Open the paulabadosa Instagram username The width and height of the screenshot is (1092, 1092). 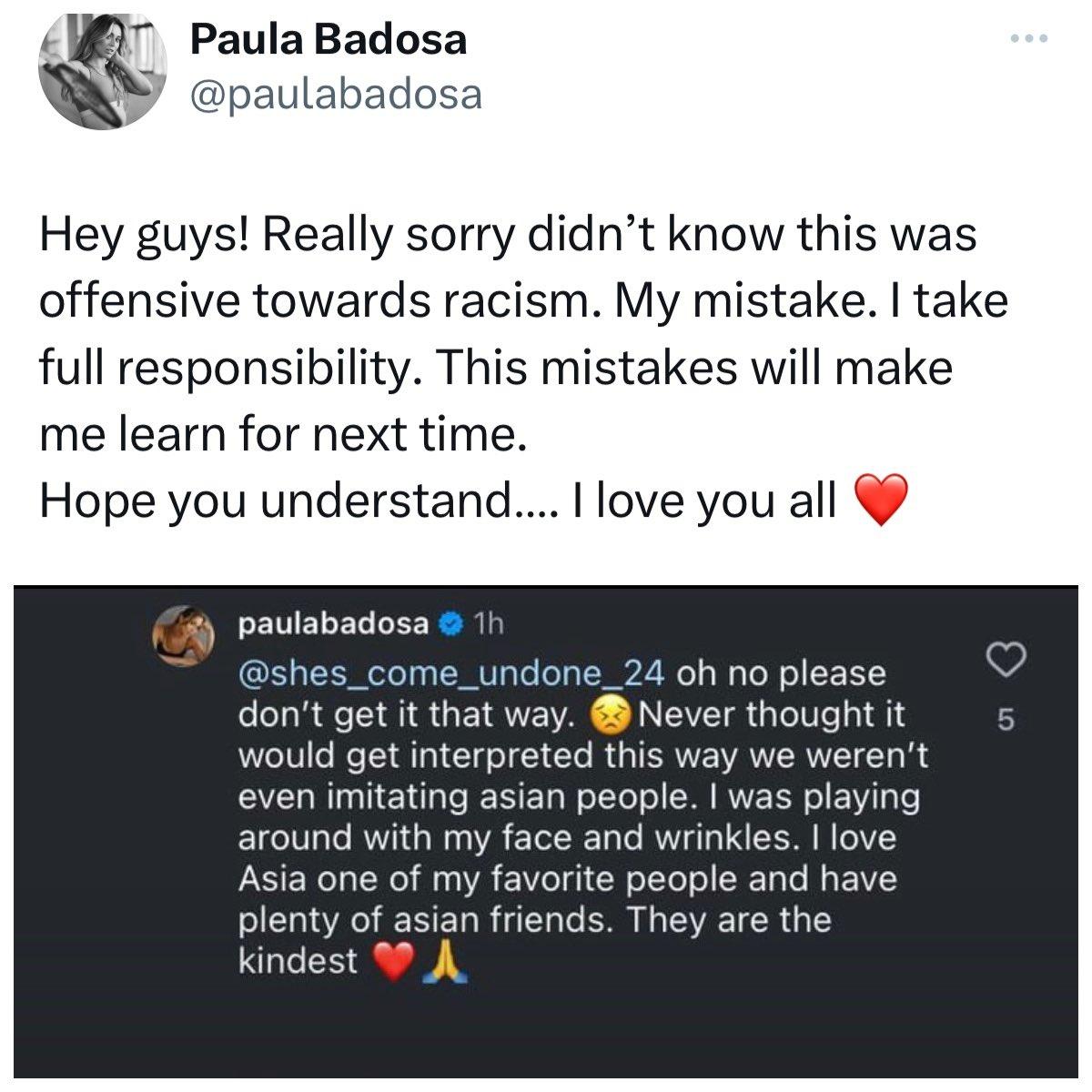(x=332, y=624)
